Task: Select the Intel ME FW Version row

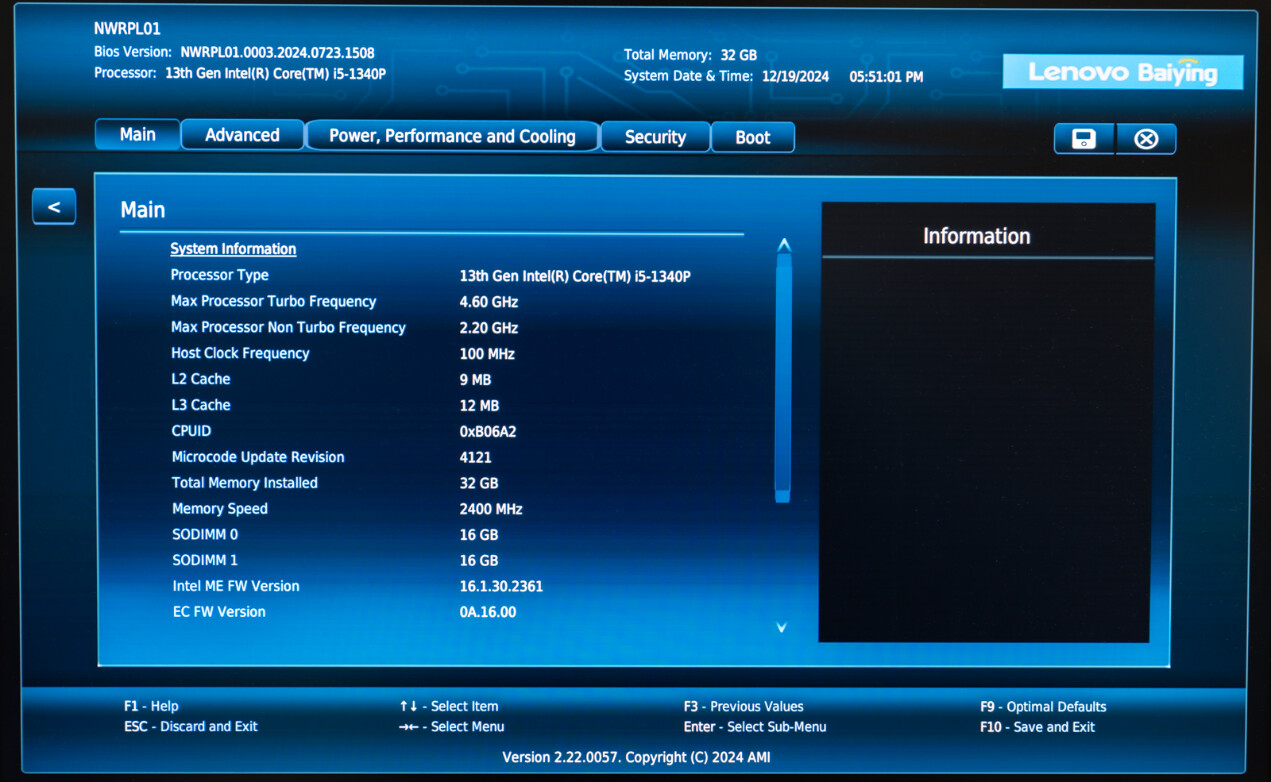Action: 236,586
